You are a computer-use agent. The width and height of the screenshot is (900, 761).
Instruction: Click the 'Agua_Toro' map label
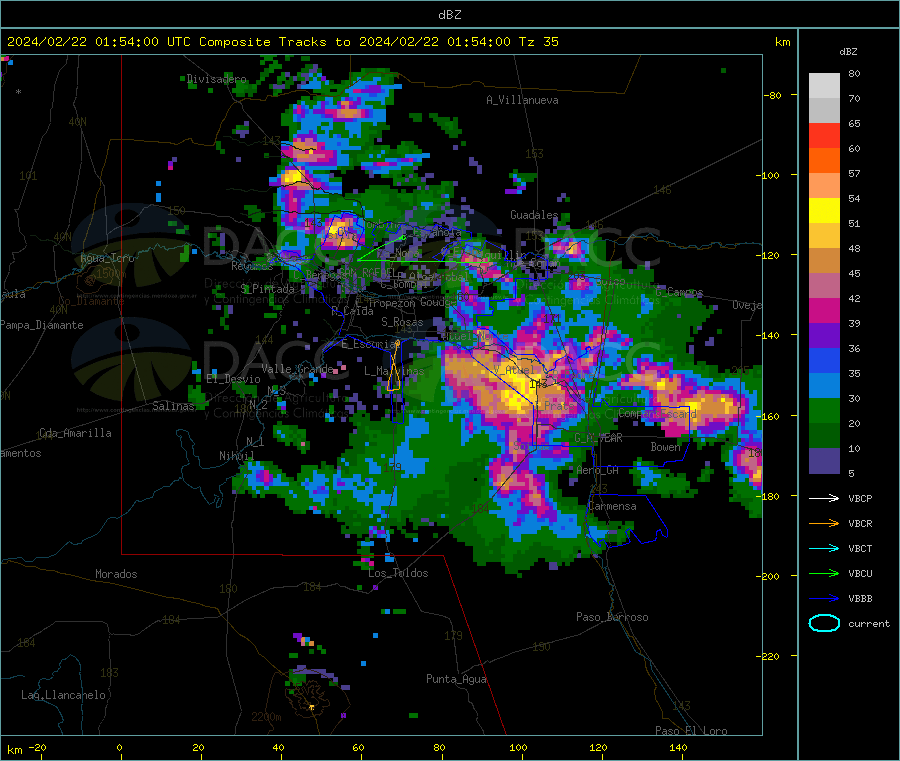tap(107, 258)
